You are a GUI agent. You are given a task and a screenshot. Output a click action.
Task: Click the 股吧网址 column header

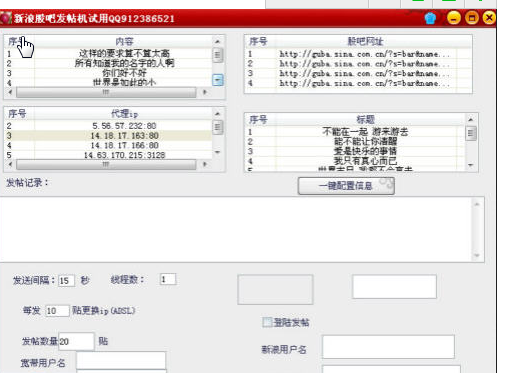pos(365,41)
